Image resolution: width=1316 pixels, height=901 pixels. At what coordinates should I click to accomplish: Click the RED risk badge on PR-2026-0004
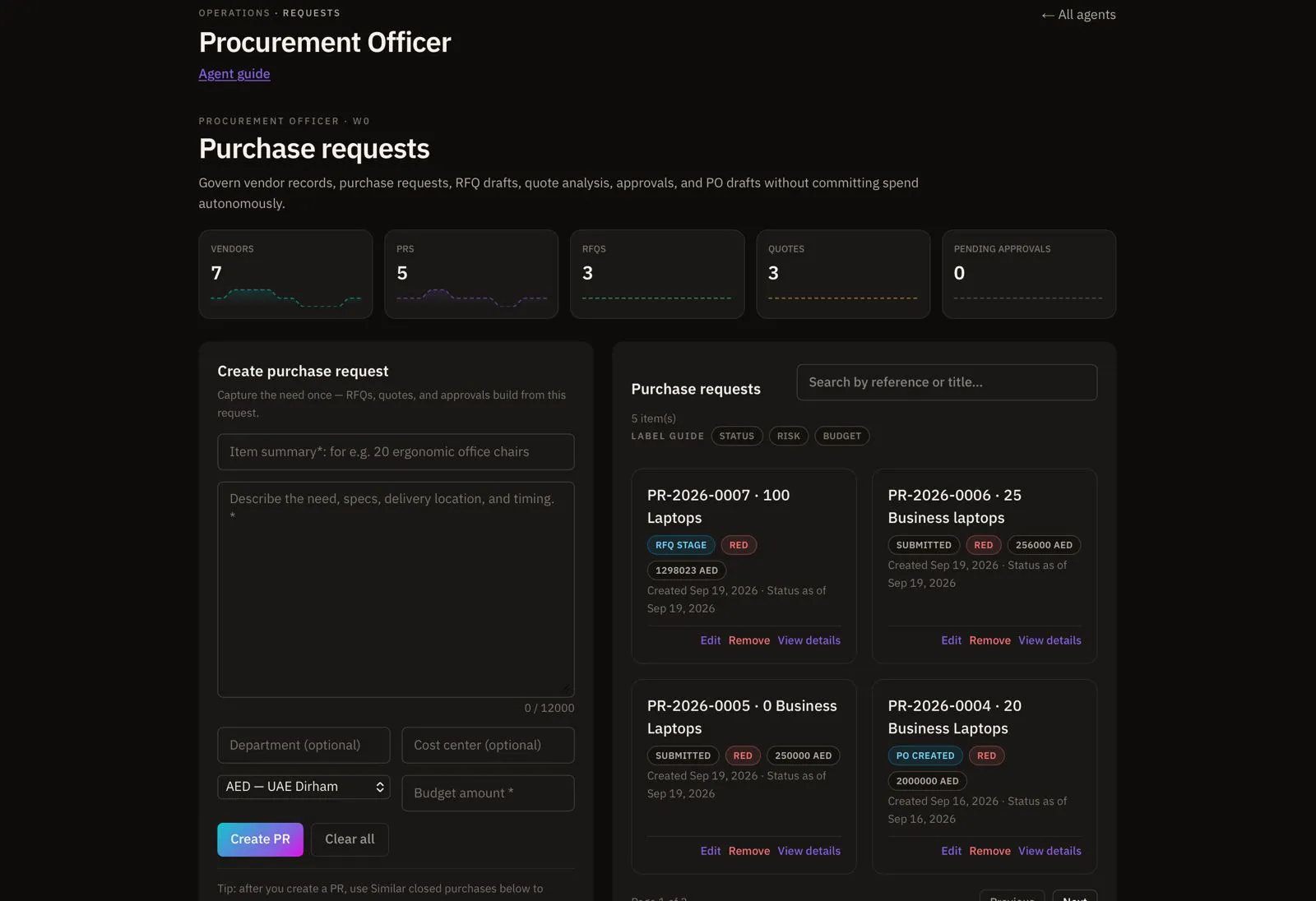point(986,755)
